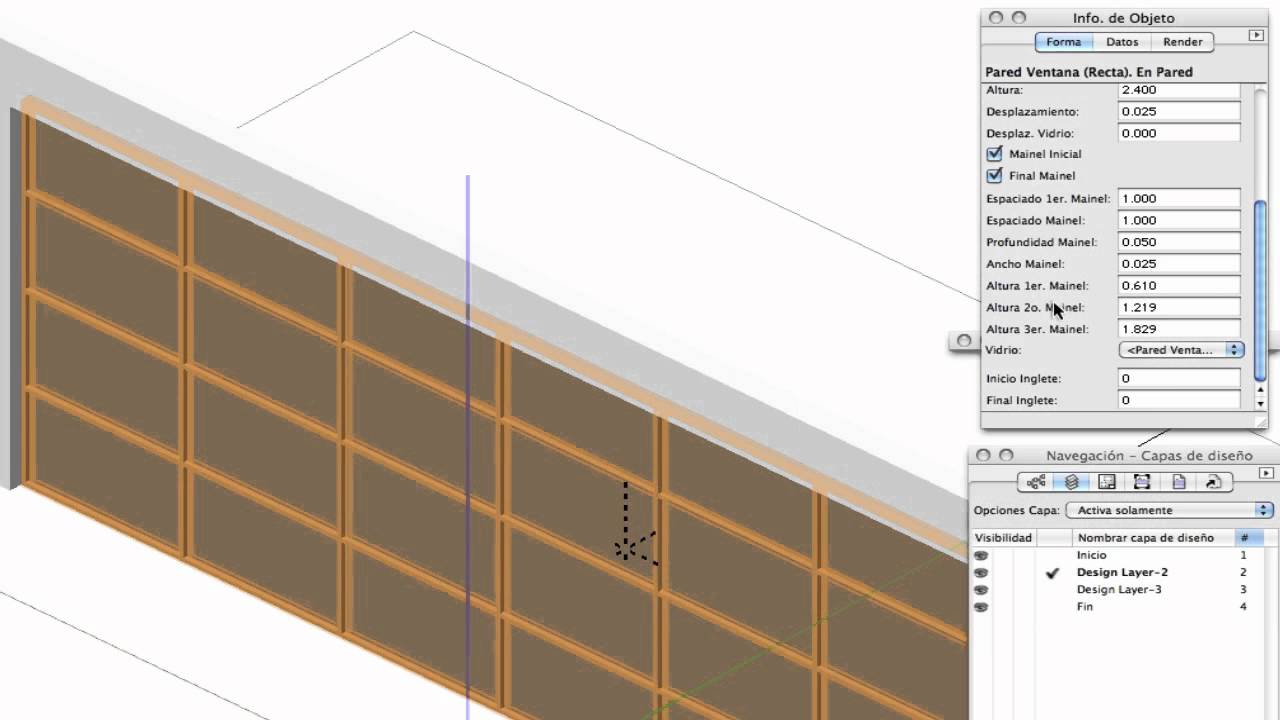The image size is (1280, 720).
Task: Open the Opciones Capa dropdown
Action: pos(1169,510)
